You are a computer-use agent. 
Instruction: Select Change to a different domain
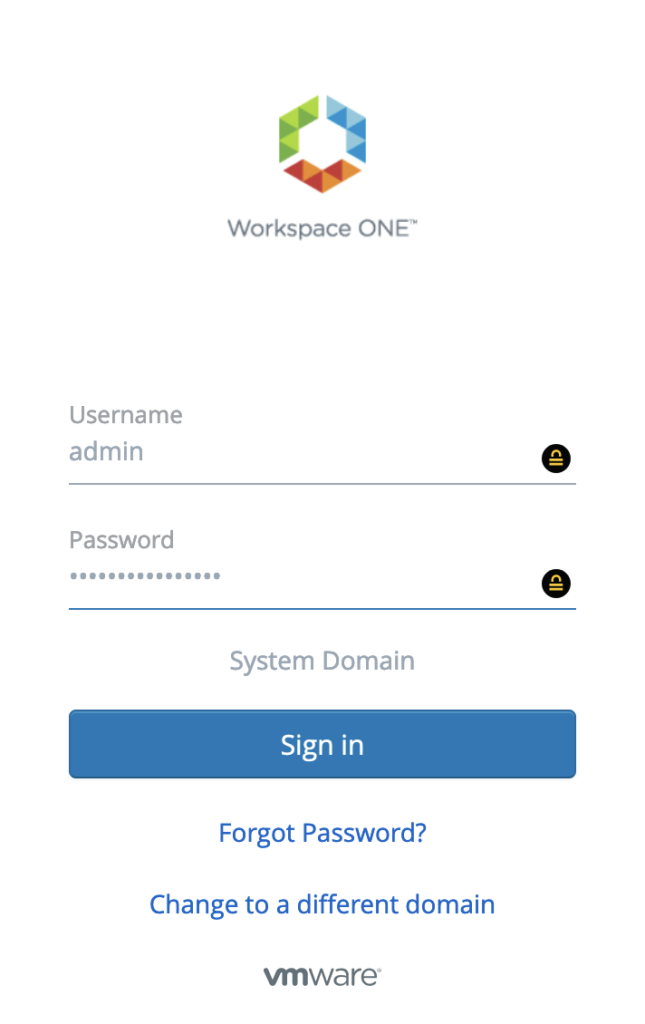(x=322, y=905)
